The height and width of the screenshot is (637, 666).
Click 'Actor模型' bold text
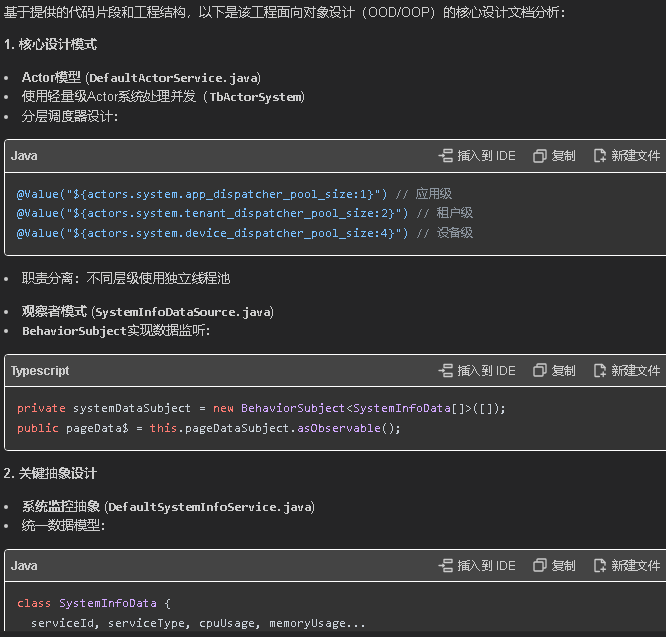[51, 78]
